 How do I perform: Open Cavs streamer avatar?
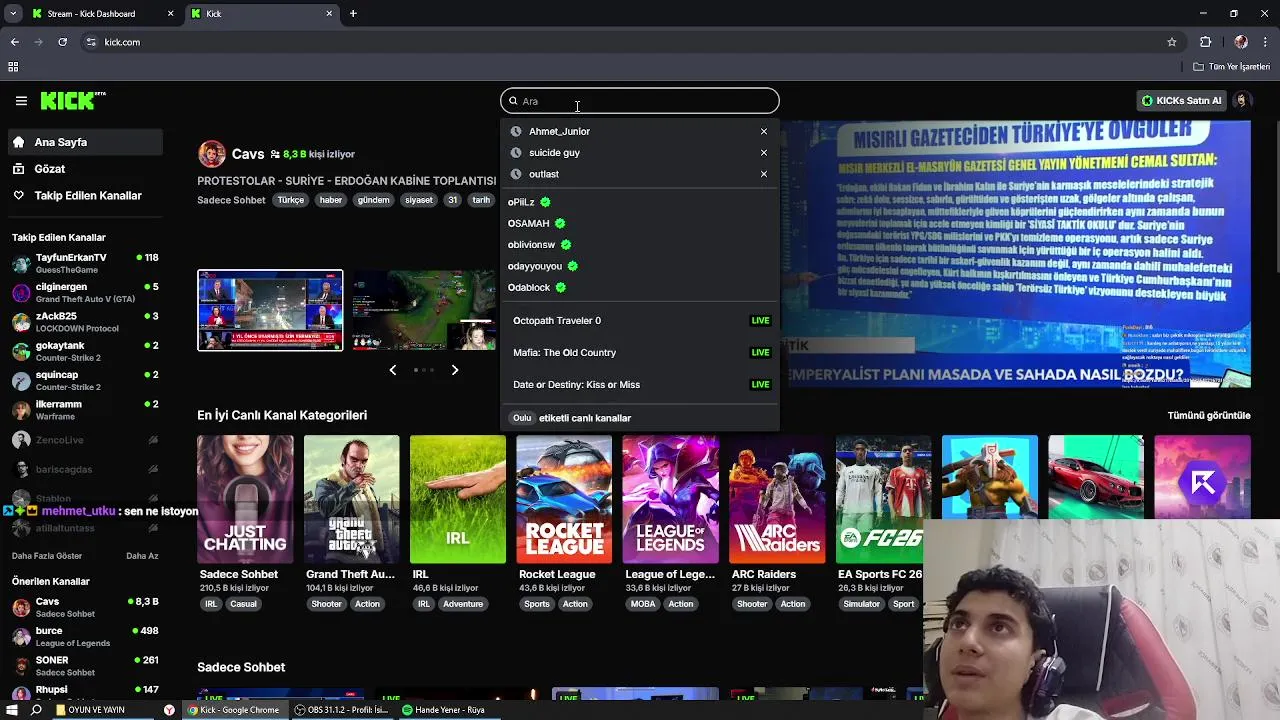pos(211,154)
